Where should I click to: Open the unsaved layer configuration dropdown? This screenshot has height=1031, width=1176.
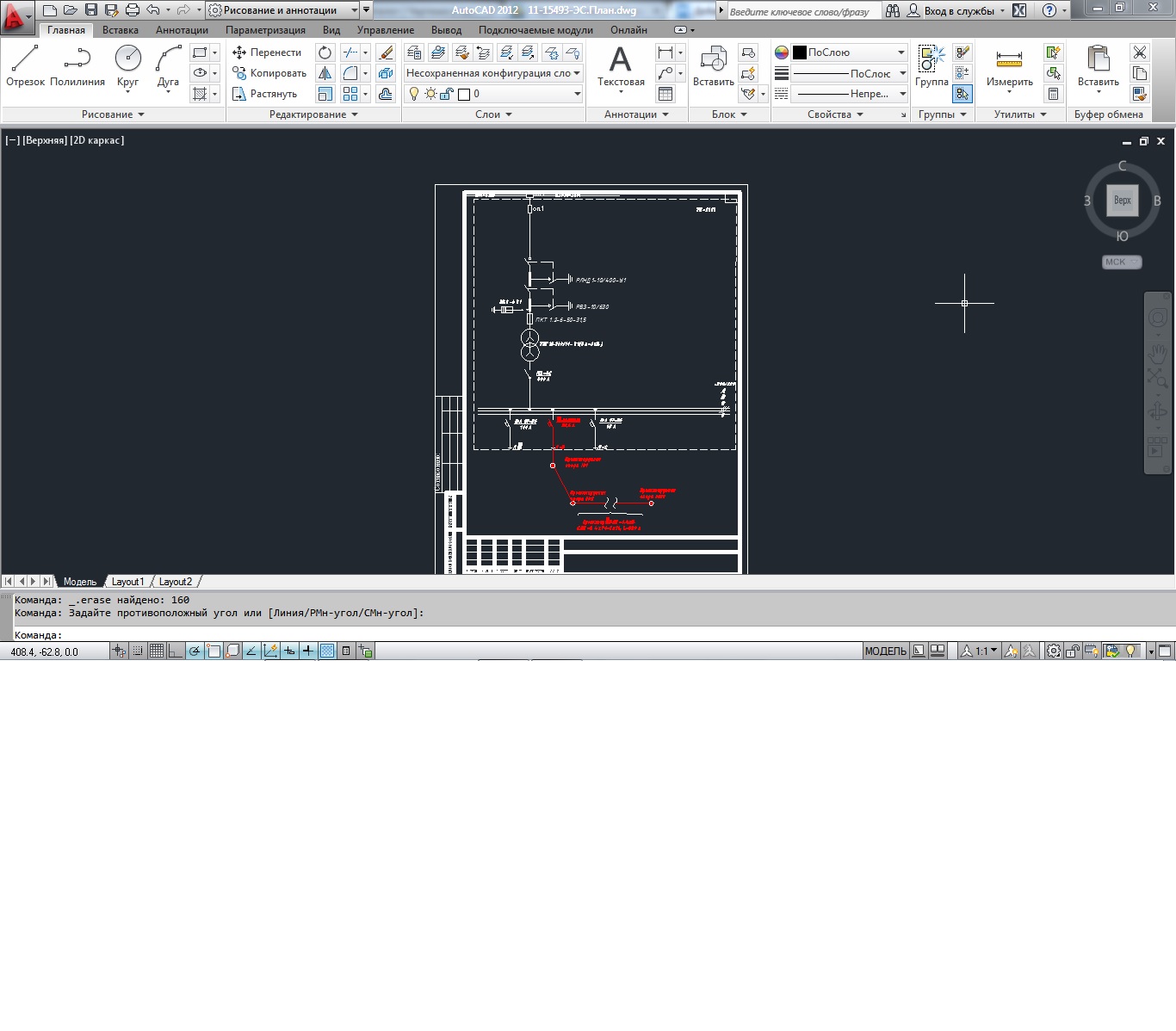click(x=493, y=73)
